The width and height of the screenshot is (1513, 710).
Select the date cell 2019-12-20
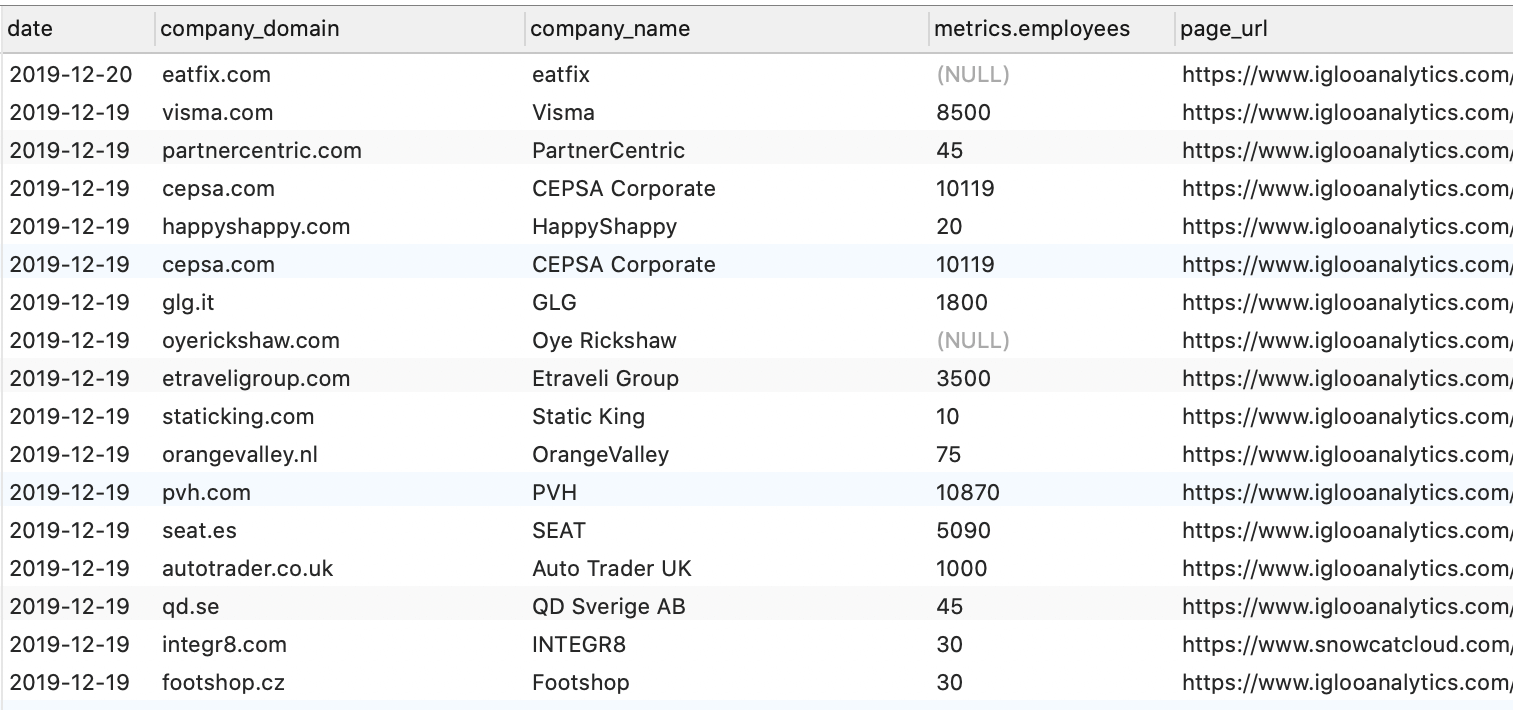pyautogui.click(x=69, y=75)
